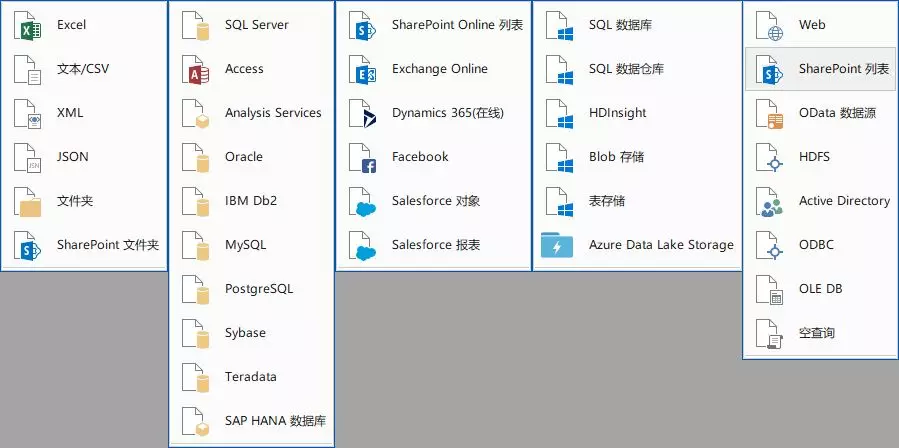The image size is (899, 448).
Task: Click the Dynamics 365(在线) label
Action: (448, 113)
